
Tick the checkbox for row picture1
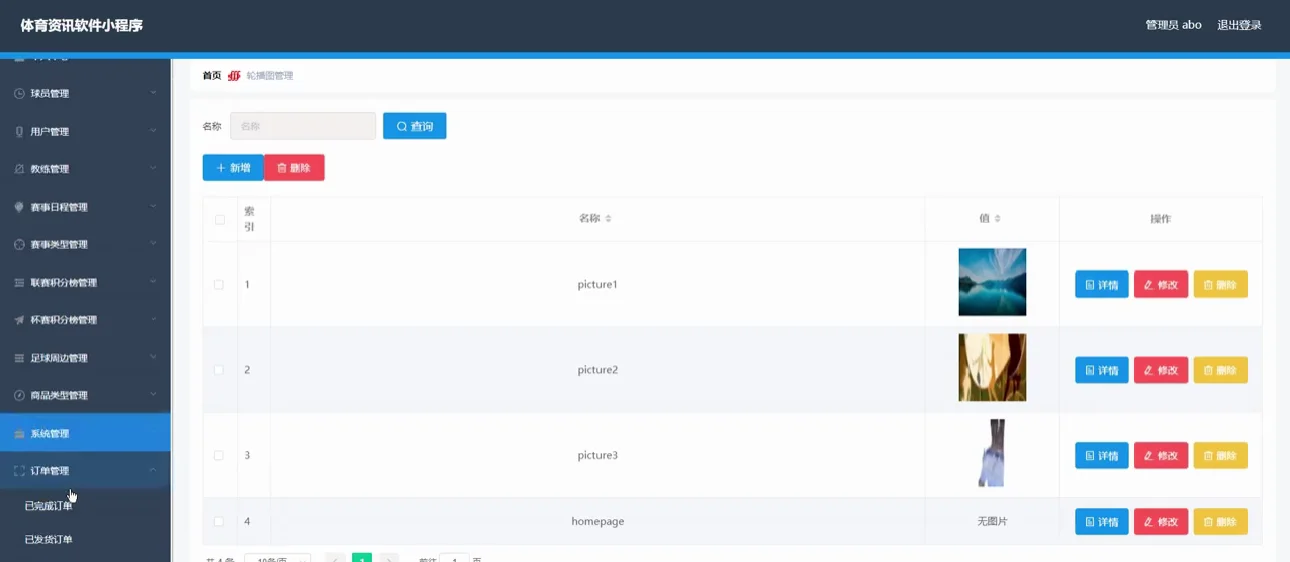coord(219,285)
